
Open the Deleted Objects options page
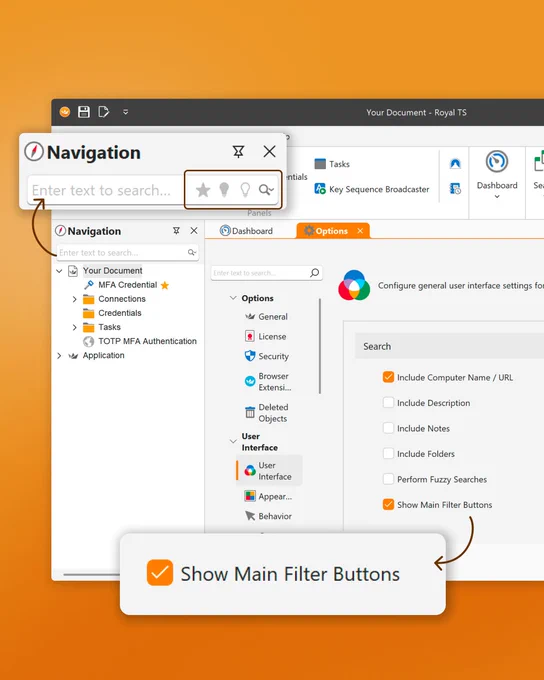pyautogui.click(x=273, y=413)
